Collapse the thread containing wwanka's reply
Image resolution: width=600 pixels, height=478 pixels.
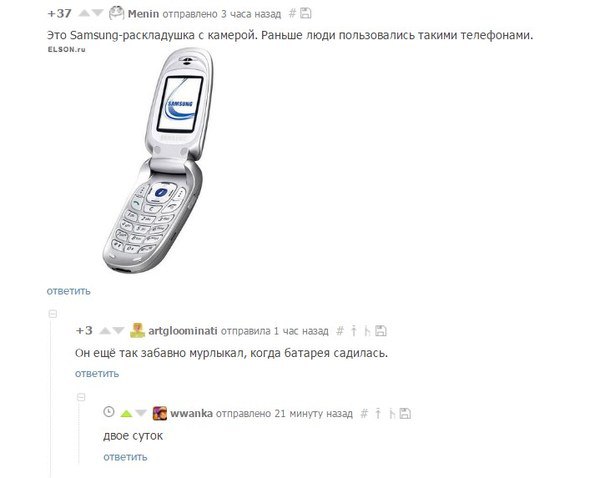81,397
